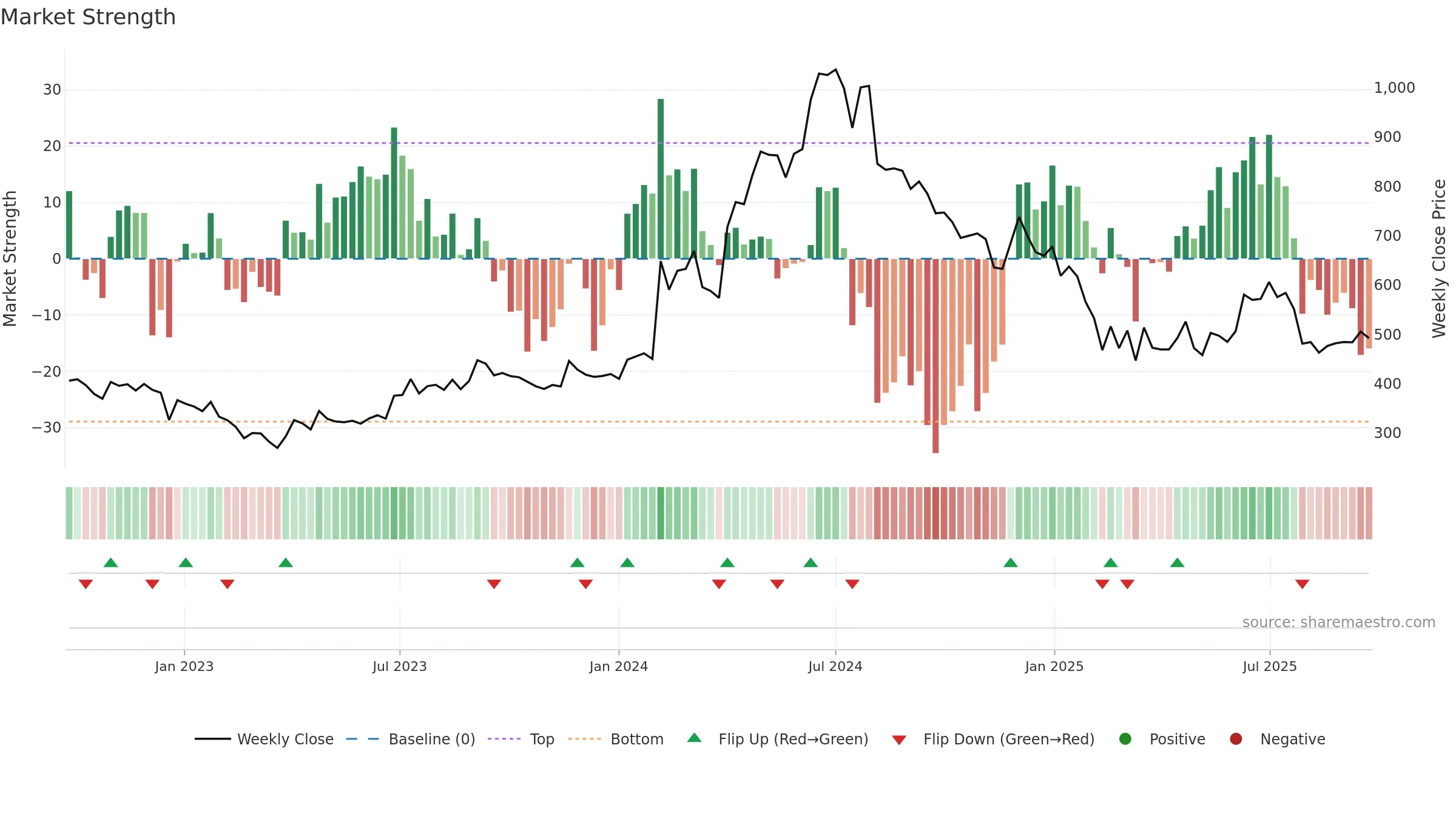Click the red Flip Down triangle in legend
This screenshot has height=819, width=1456.
tap(899, 740)
